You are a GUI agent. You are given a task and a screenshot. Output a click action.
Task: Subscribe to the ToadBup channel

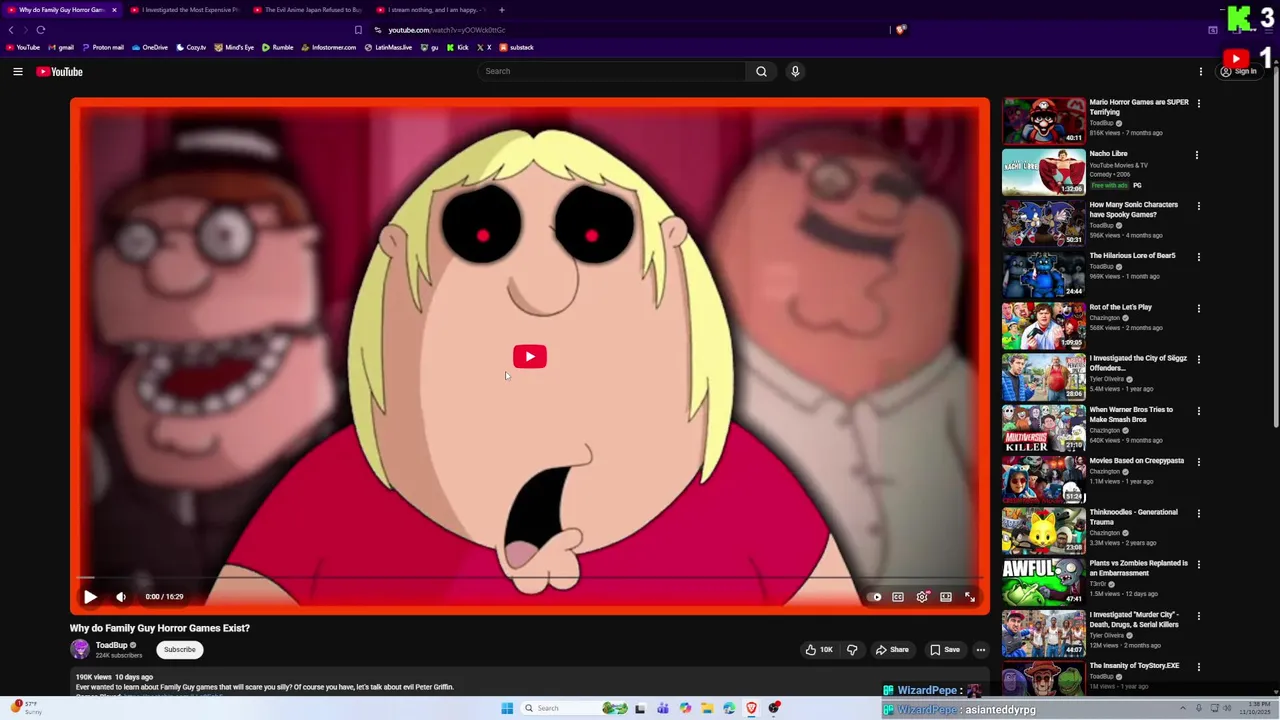pyautogui.click(x=180, y=649)
